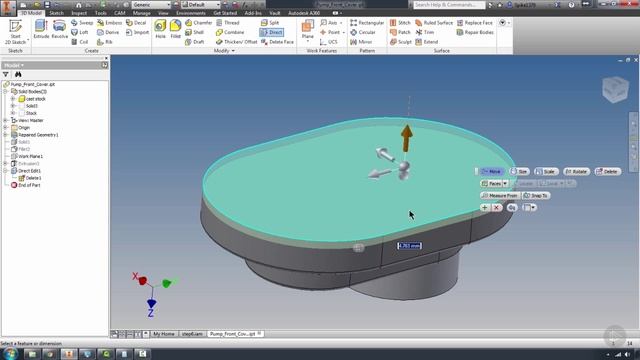Image resolution: width=640 pixels, height=360 pixels.
Task: Click the Import command
Action: click(x=138, y=32)
